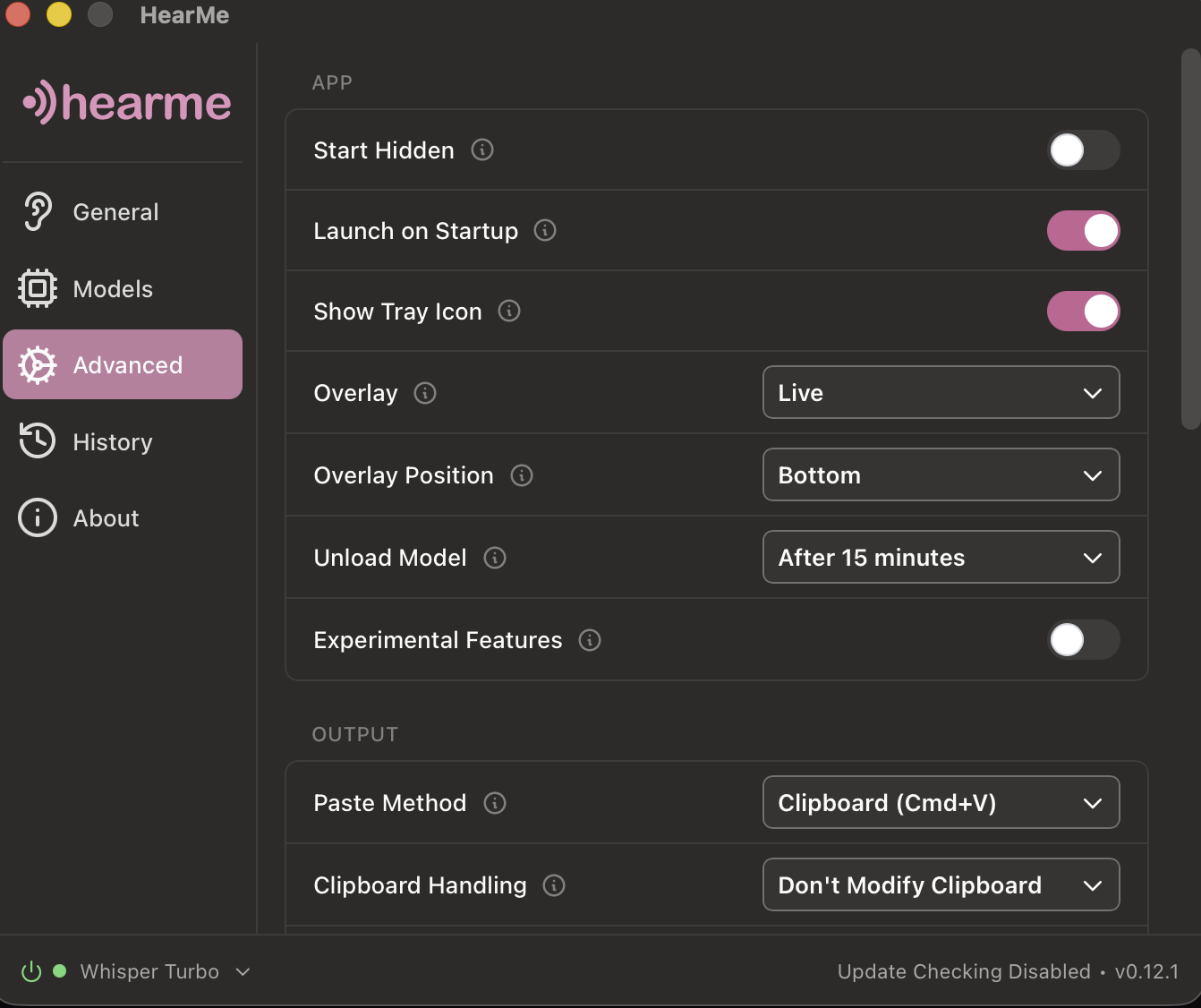The image size is (1201, 1008).
Task: Click the vertical scrollbar thumb
Action: point(1190,240)
